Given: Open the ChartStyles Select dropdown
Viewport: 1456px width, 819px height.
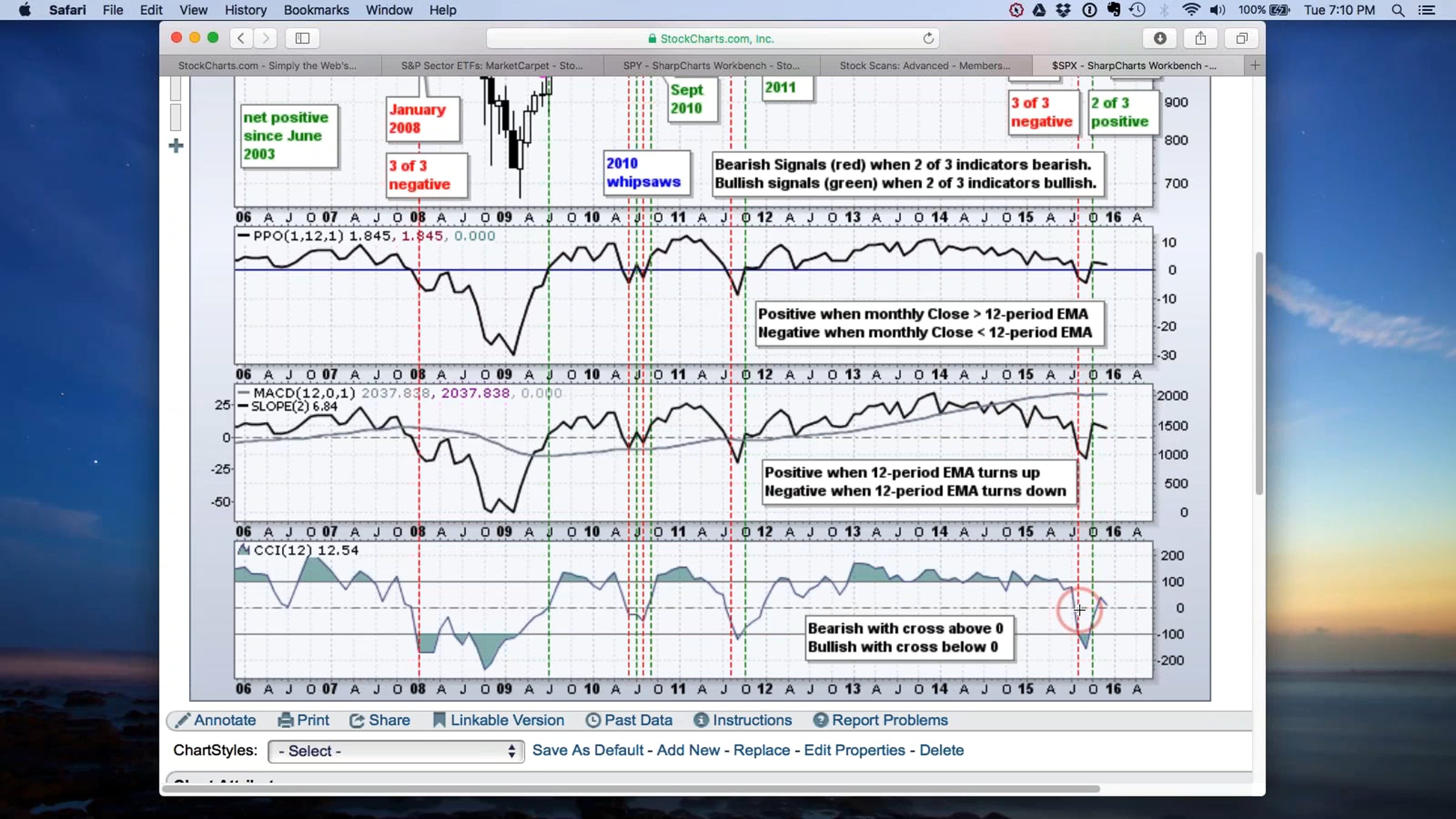Looking at the screenshot, I should pyautogui.click(x=396, y=751).
